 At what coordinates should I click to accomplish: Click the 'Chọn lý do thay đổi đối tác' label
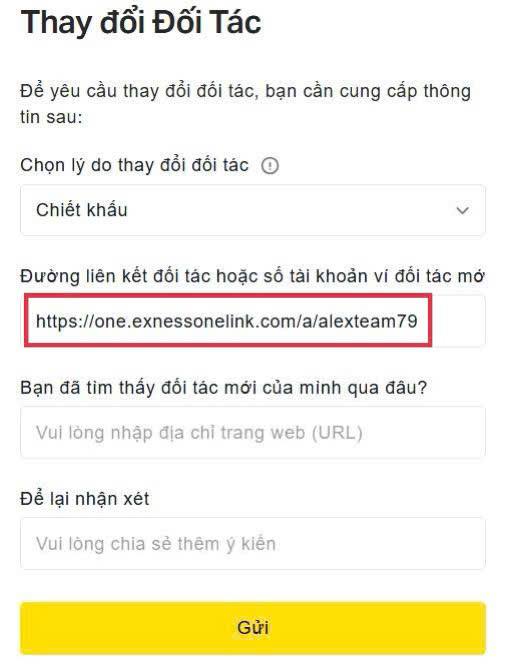coord(134,165)
